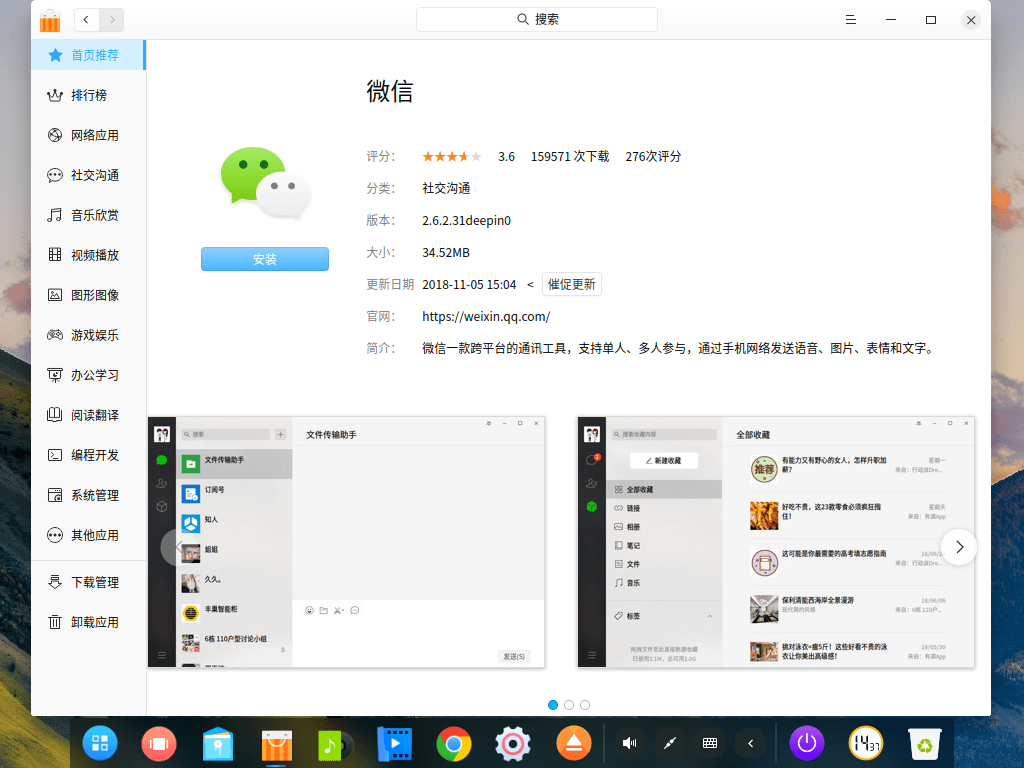Click the store bag logo icon
The image size is (1024, 768).
(50, 20)
